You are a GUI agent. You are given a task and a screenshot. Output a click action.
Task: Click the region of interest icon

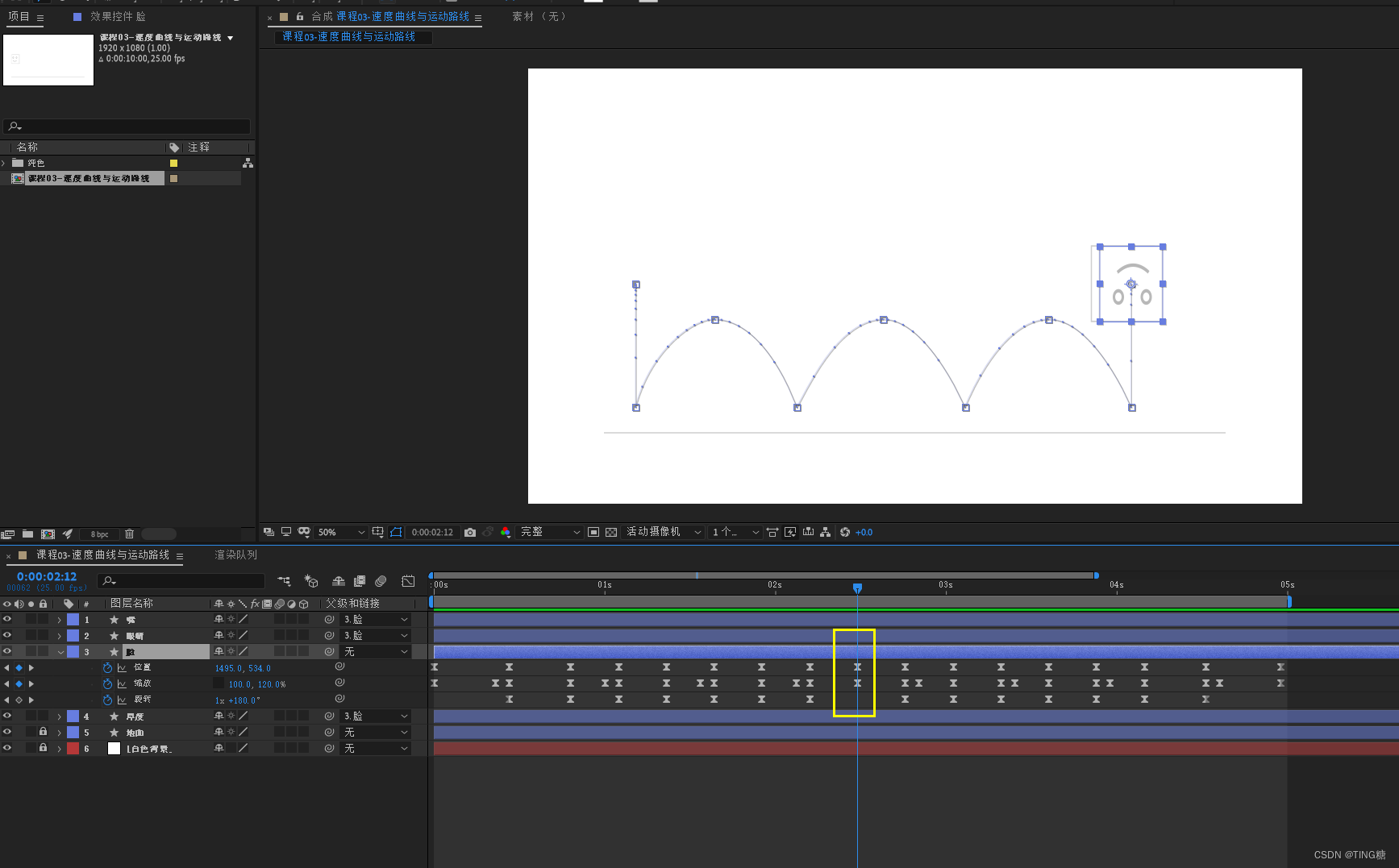(593, 532)
